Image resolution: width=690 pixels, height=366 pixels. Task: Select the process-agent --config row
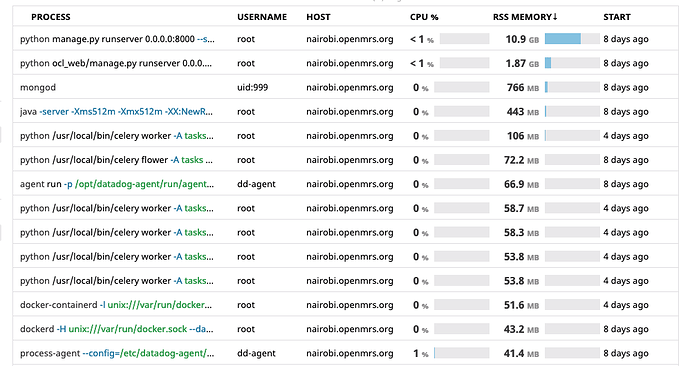point(345,353)
